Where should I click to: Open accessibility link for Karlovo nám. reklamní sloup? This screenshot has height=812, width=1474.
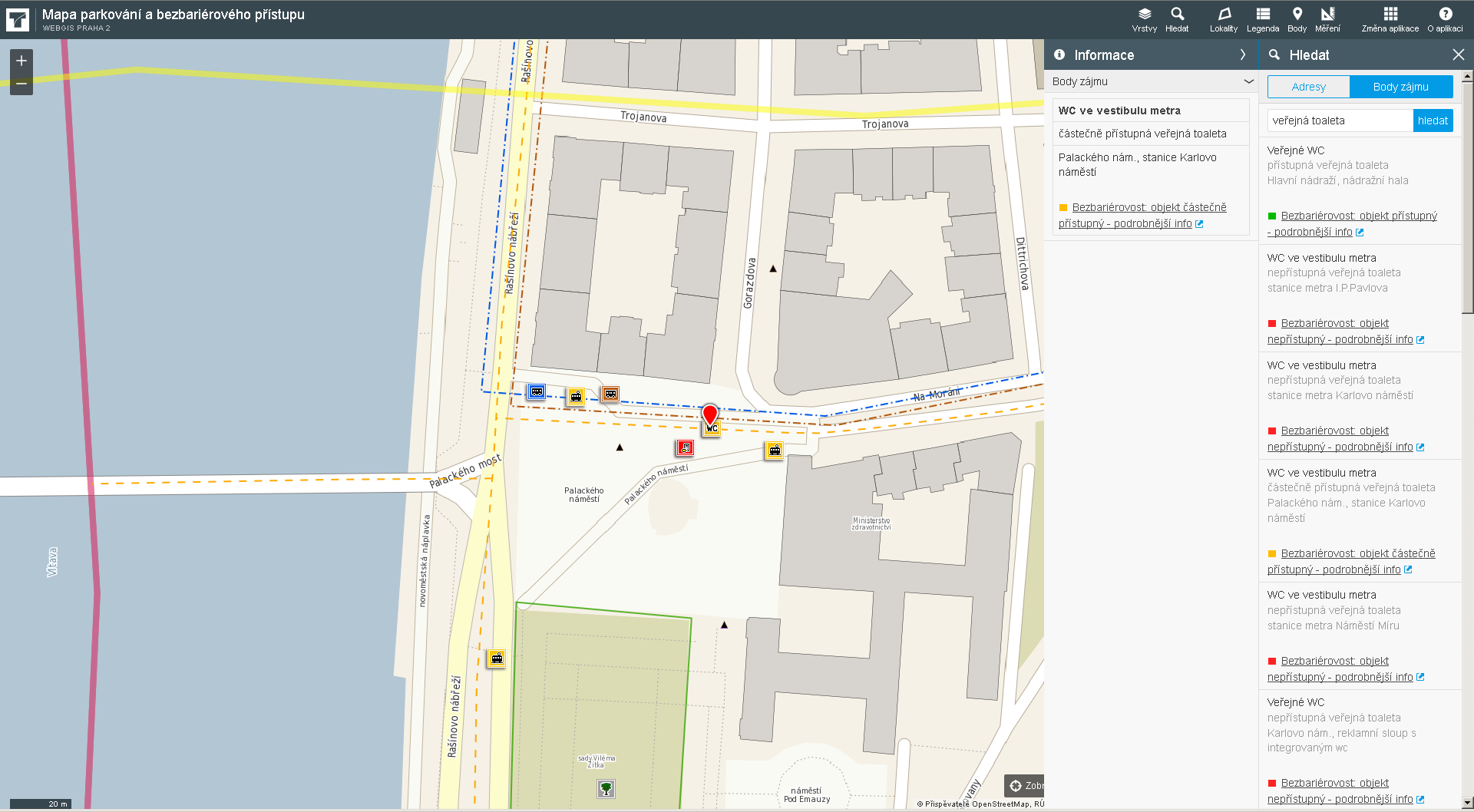1340,791
